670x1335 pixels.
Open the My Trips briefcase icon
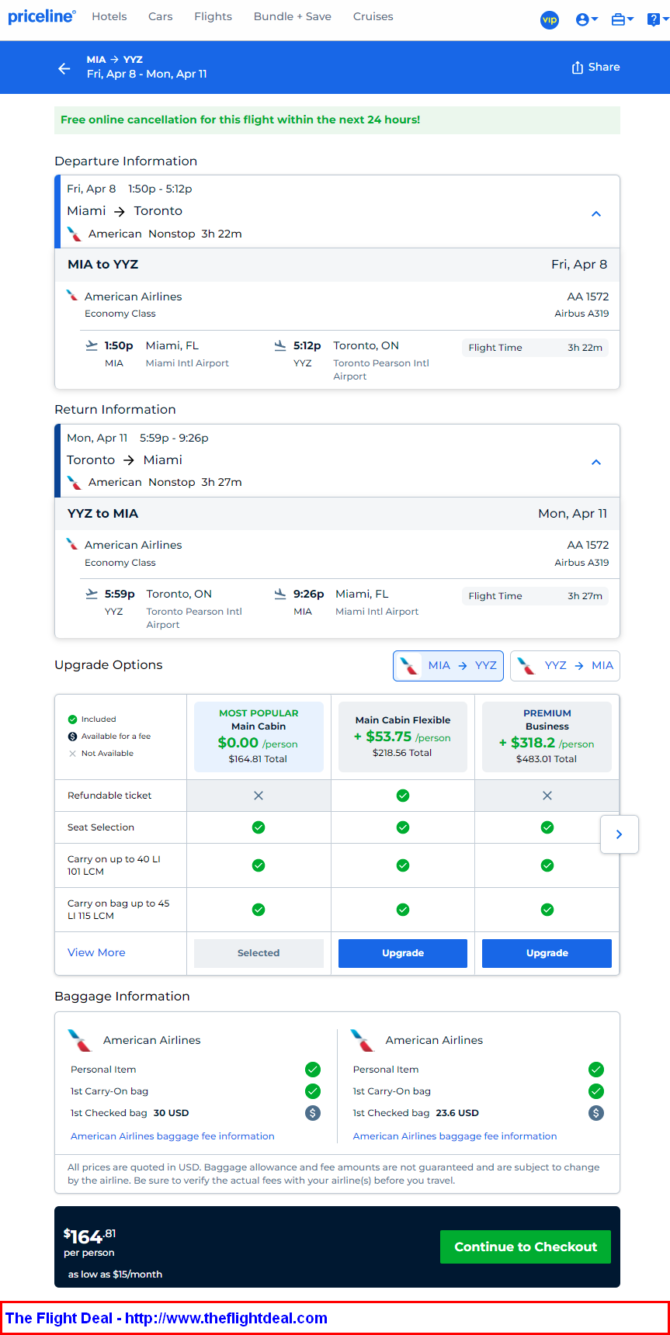(621, 19)
